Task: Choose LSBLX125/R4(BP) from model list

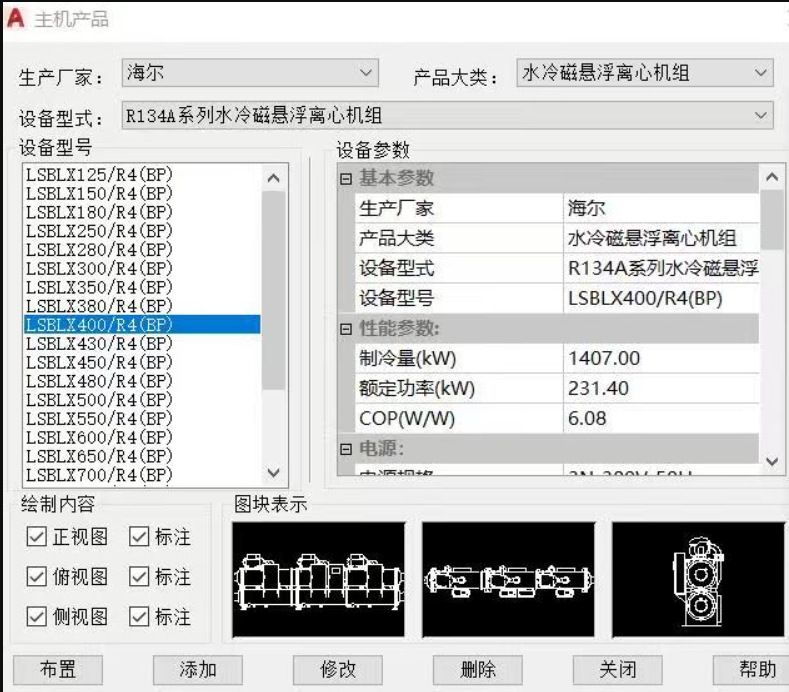Action: coord(100,174)
